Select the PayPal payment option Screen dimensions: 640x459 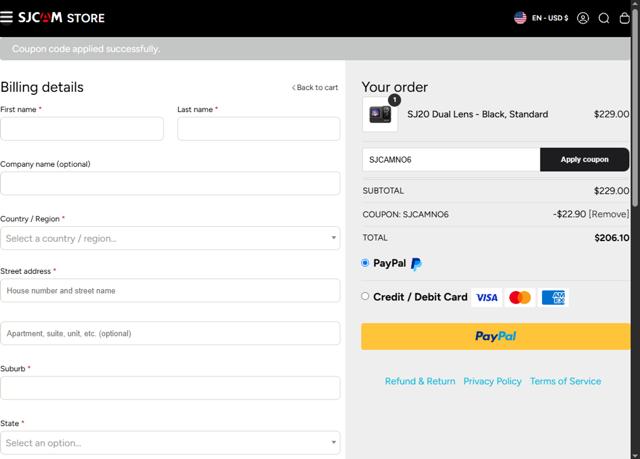pos(365,263)
